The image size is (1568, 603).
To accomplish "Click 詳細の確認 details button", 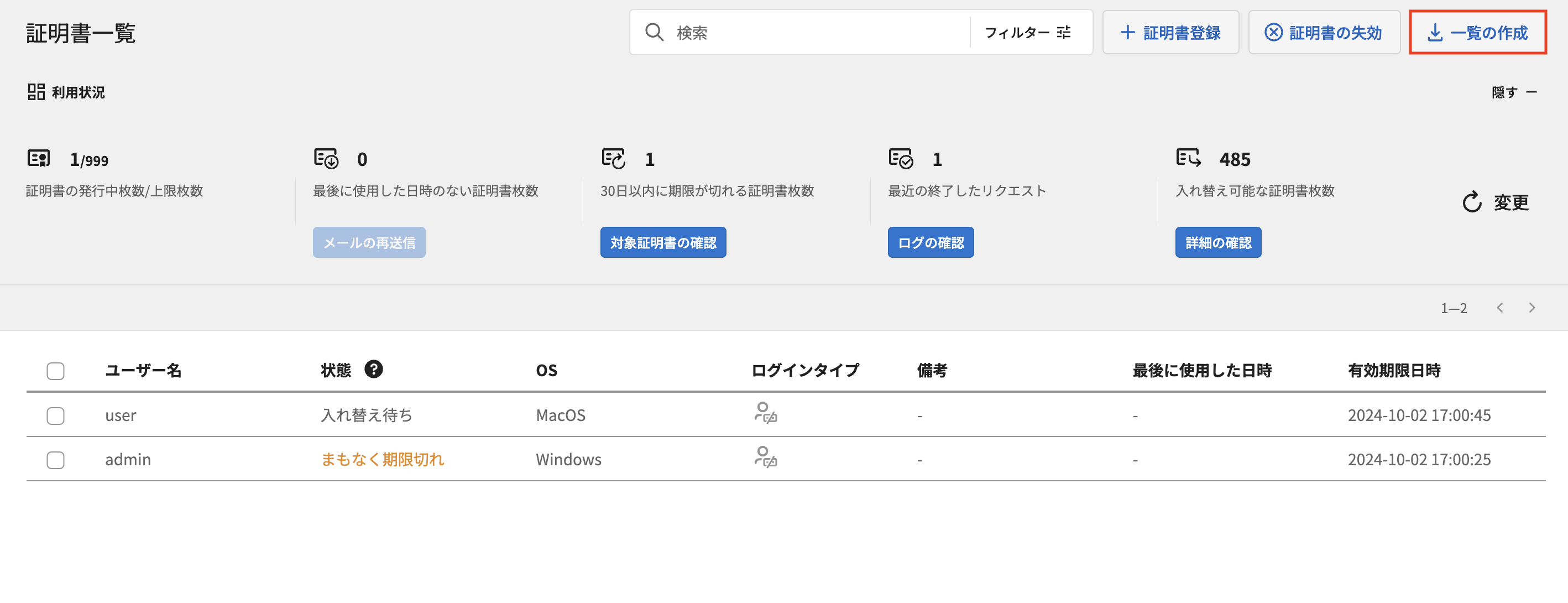I will point(1217,242).
